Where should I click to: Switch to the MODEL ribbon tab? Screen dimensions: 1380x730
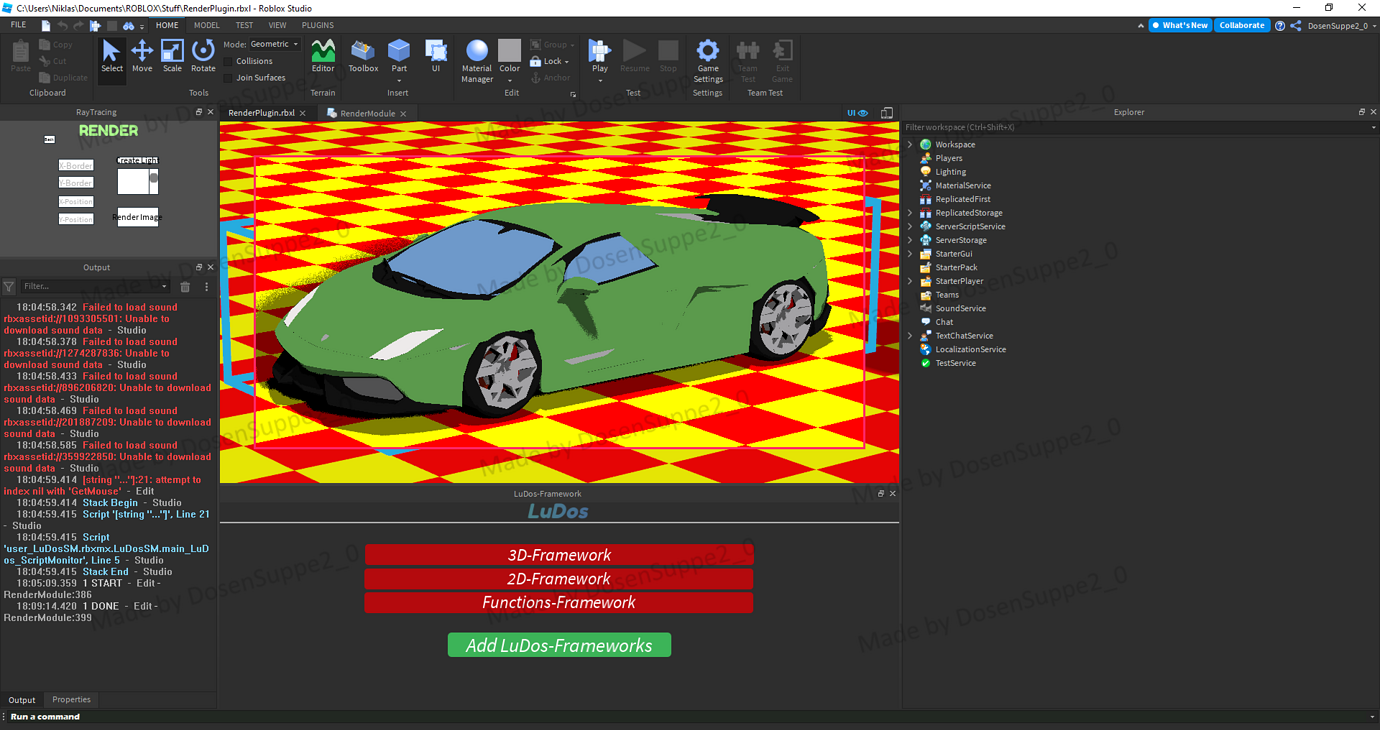coord(206,25)
